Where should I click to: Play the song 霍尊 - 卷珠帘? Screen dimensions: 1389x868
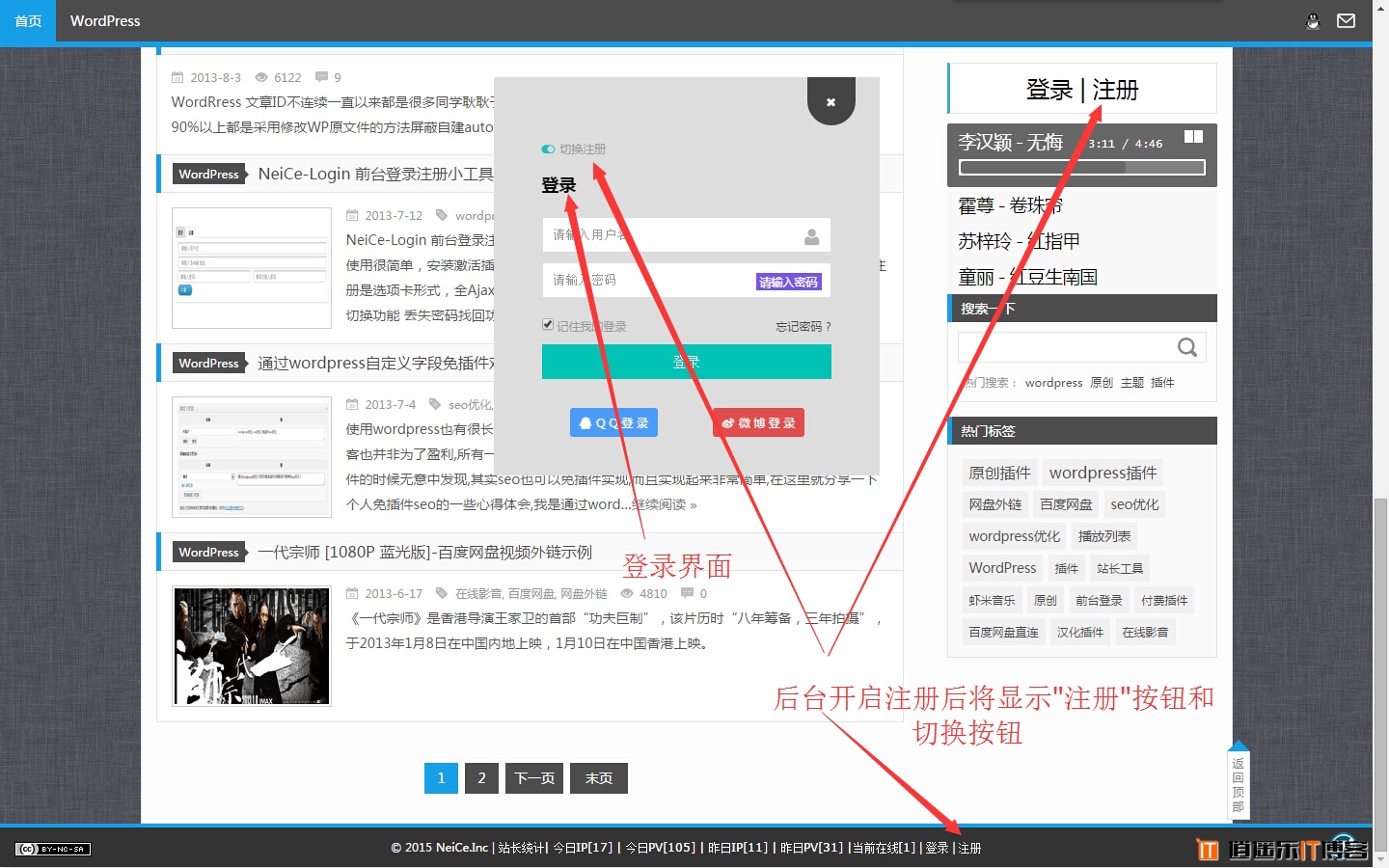pyautogui.click(x=1010, y=205)
